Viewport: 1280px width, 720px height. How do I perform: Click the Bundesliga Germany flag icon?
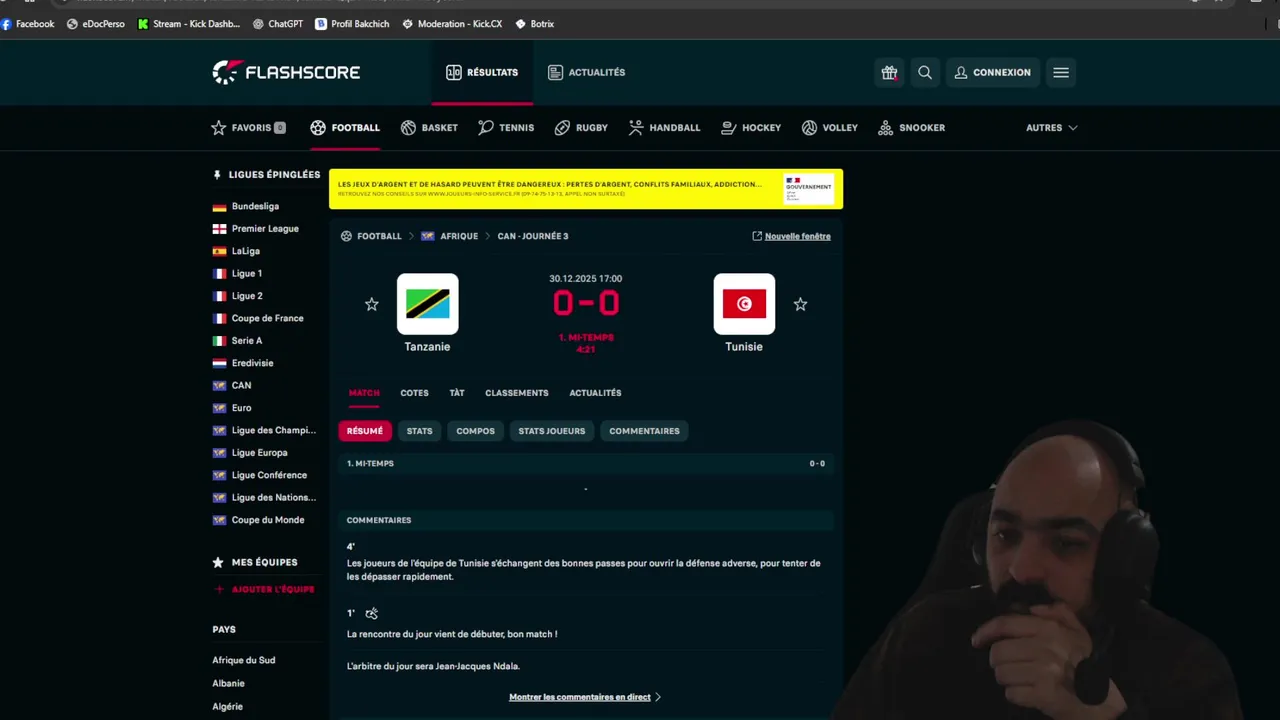click(219, 207)
